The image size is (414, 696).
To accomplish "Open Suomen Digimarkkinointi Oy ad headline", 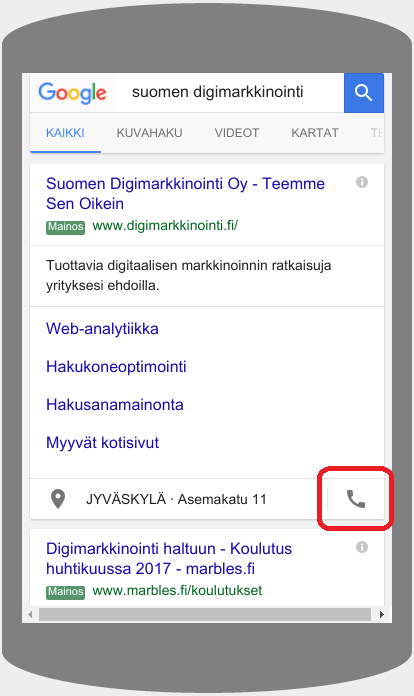I will [185, 194].
